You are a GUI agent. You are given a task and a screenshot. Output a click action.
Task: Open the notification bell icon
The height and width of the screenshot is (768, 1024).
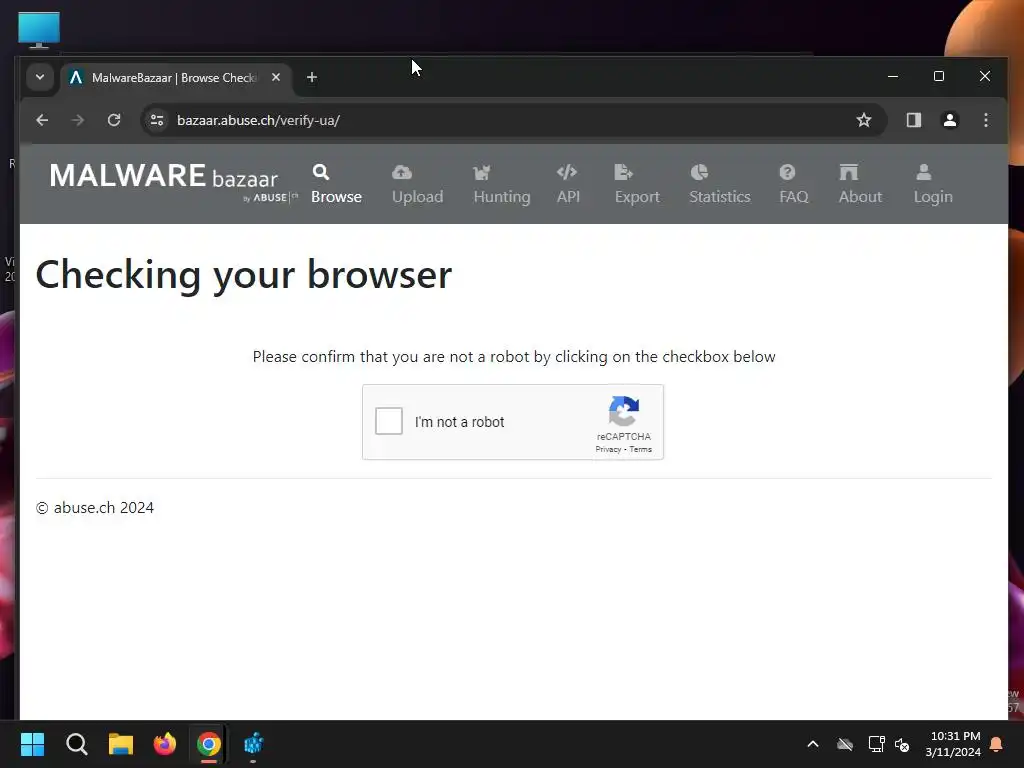[997, 744]
